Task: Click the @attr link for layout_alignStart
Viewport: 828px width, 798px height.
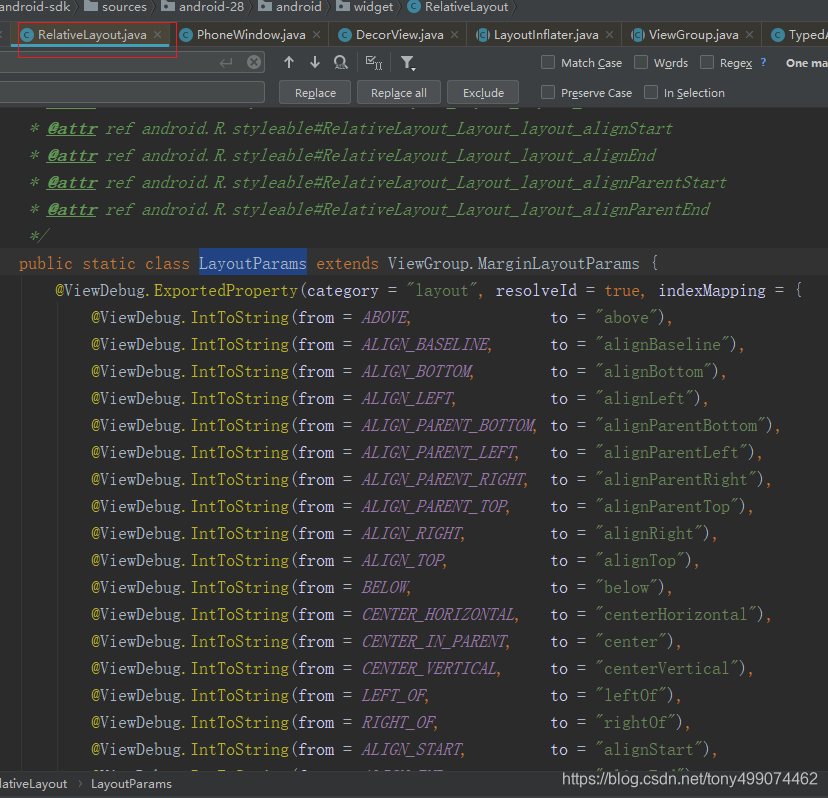Action: point(72,128)
